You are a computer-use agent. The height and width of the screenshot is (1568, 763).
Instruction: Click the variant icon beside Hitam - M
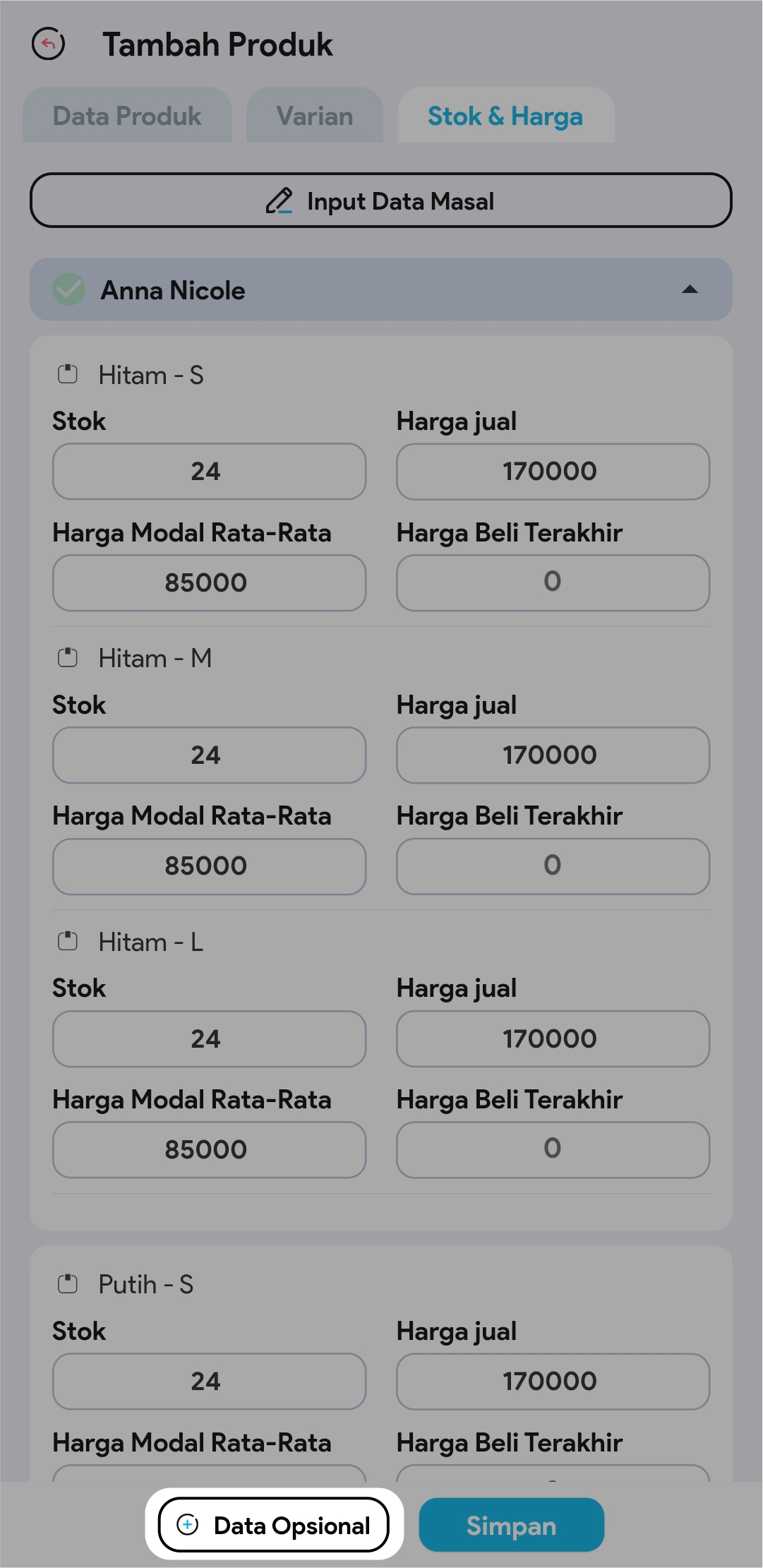pos(68,658)
